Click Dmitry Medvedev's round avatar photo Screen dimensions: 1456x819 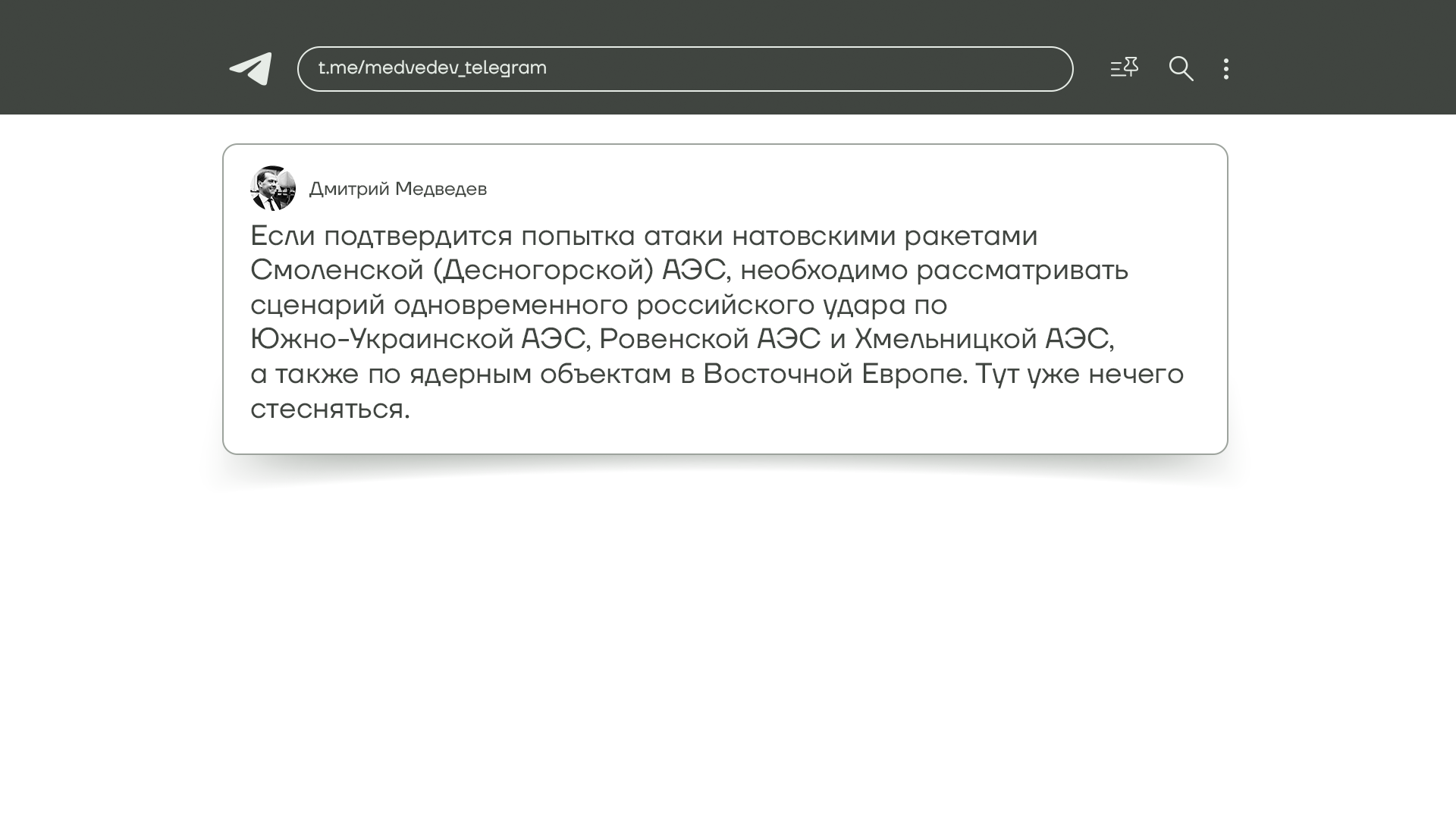point(273,188)
